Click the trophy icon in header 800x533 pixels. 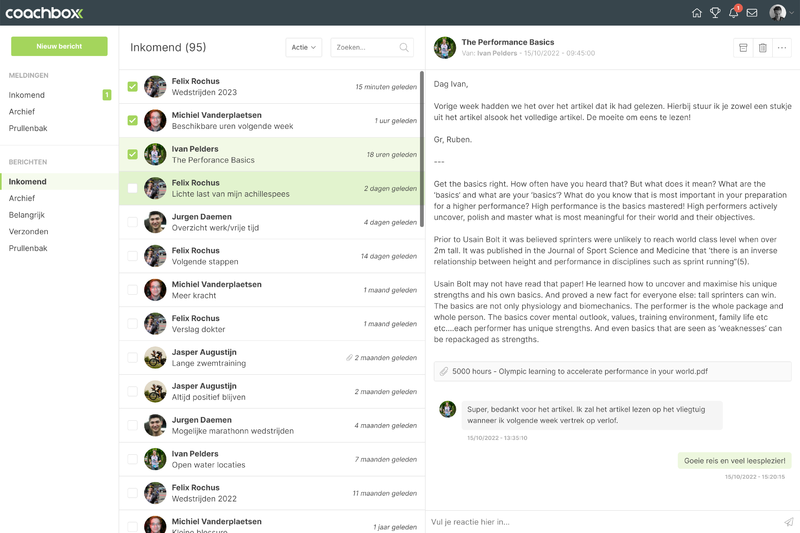tap(715, 13)
